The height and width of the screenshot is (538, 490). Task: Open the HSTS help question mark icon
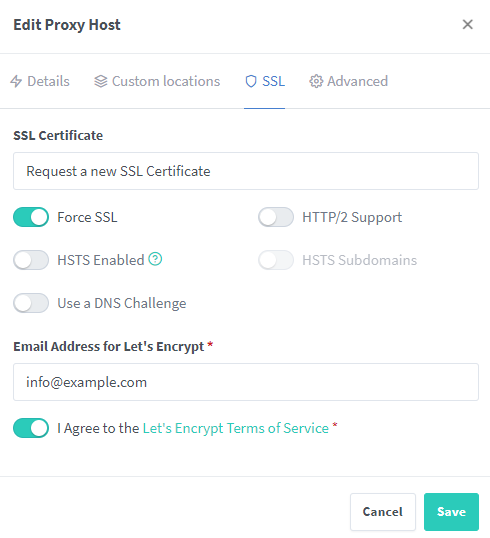pos(155,259)
